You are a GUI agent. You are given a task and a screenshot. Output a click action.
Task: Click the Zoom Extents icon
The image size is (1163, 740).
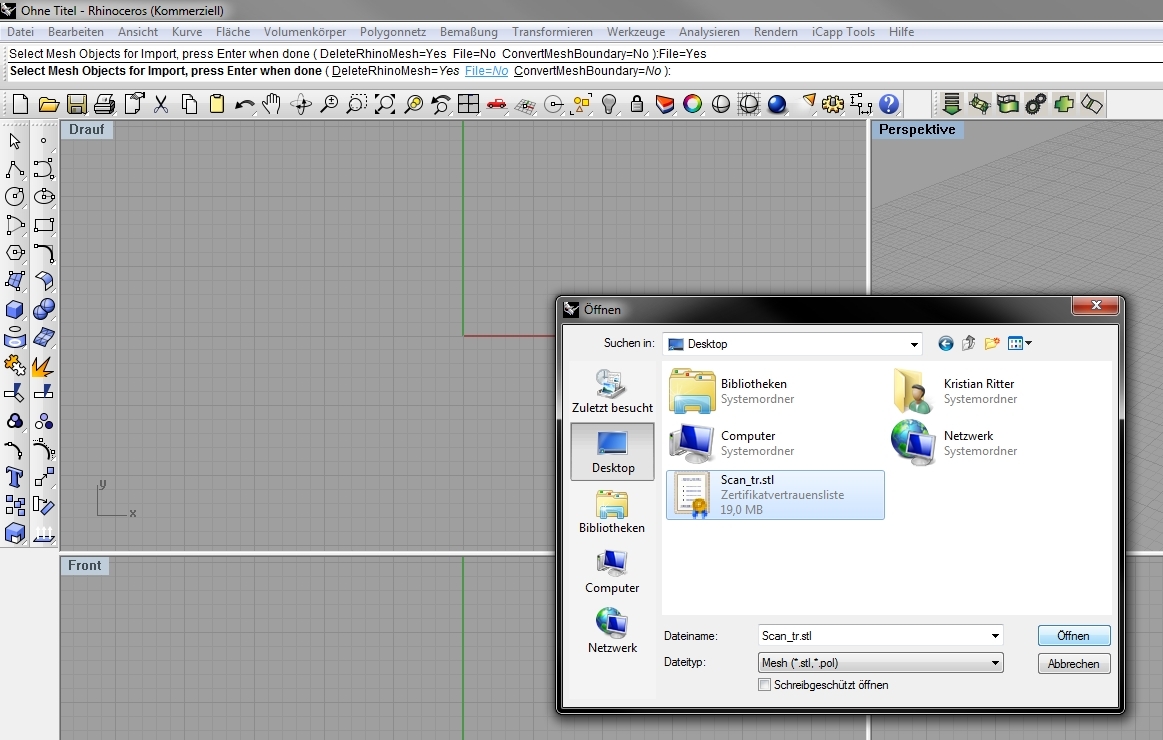click(x=384, y=105)
